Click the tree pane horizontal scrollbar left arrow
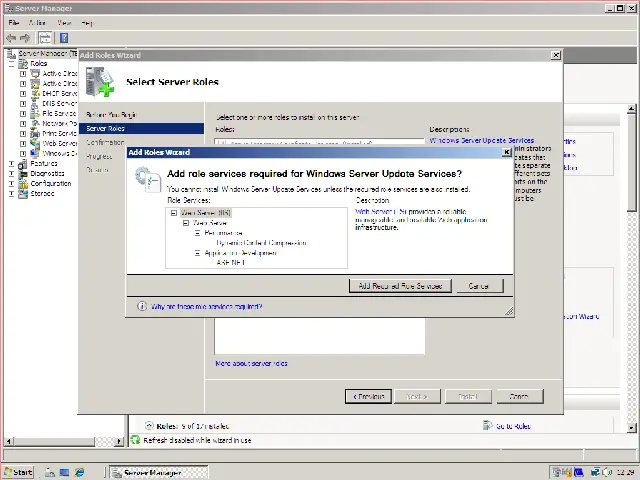Viewport: 640px width, 480px height. [x=9, y=441]
